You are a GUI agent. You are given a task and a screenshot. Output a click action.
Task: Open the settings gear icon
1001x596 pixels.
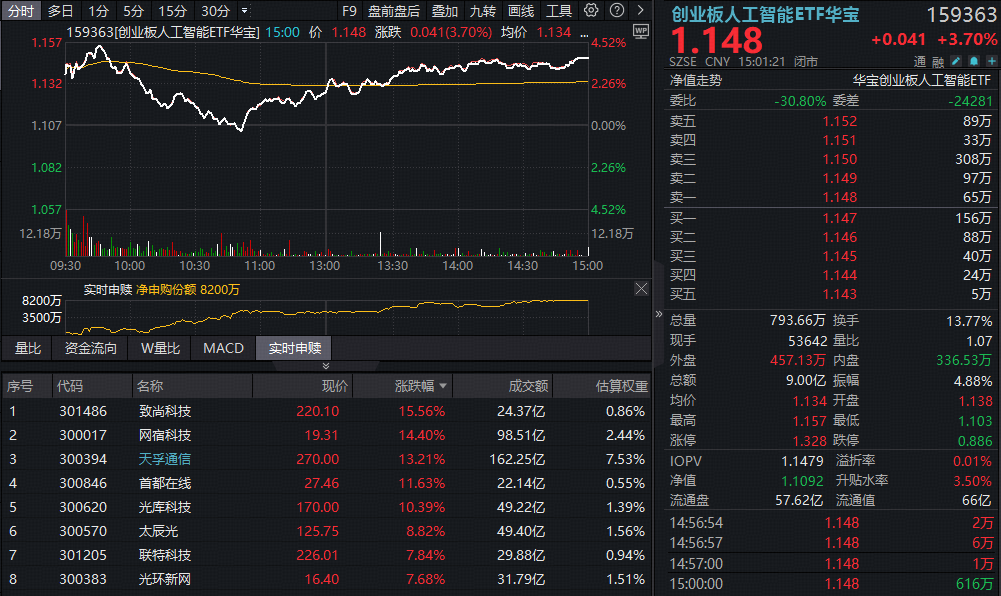coord(591,11)
